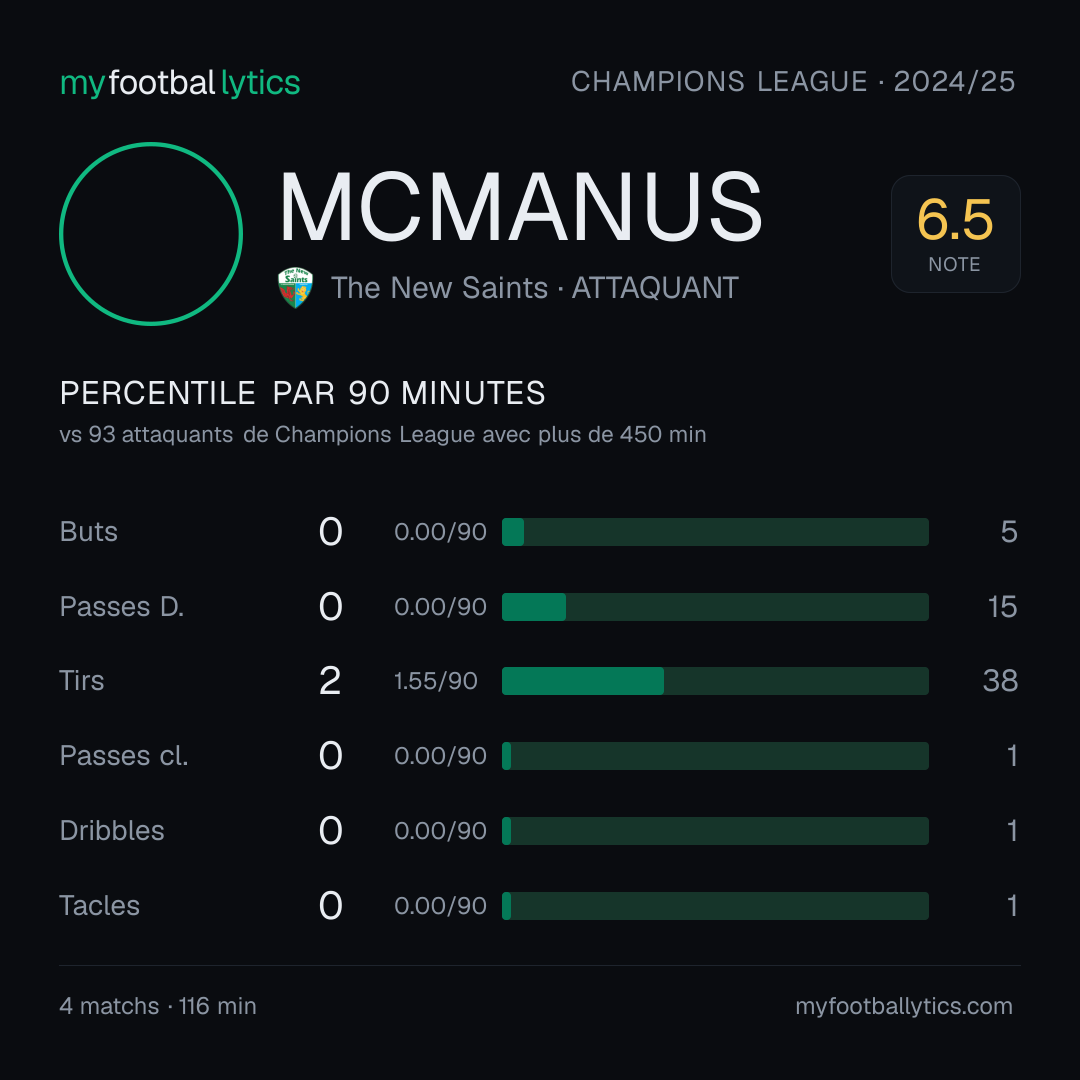Image resolution: width=1080 pixels, height=1080 pixels.
Task: Click the Champions League 2024/25 label
Action: pos(793,81)
